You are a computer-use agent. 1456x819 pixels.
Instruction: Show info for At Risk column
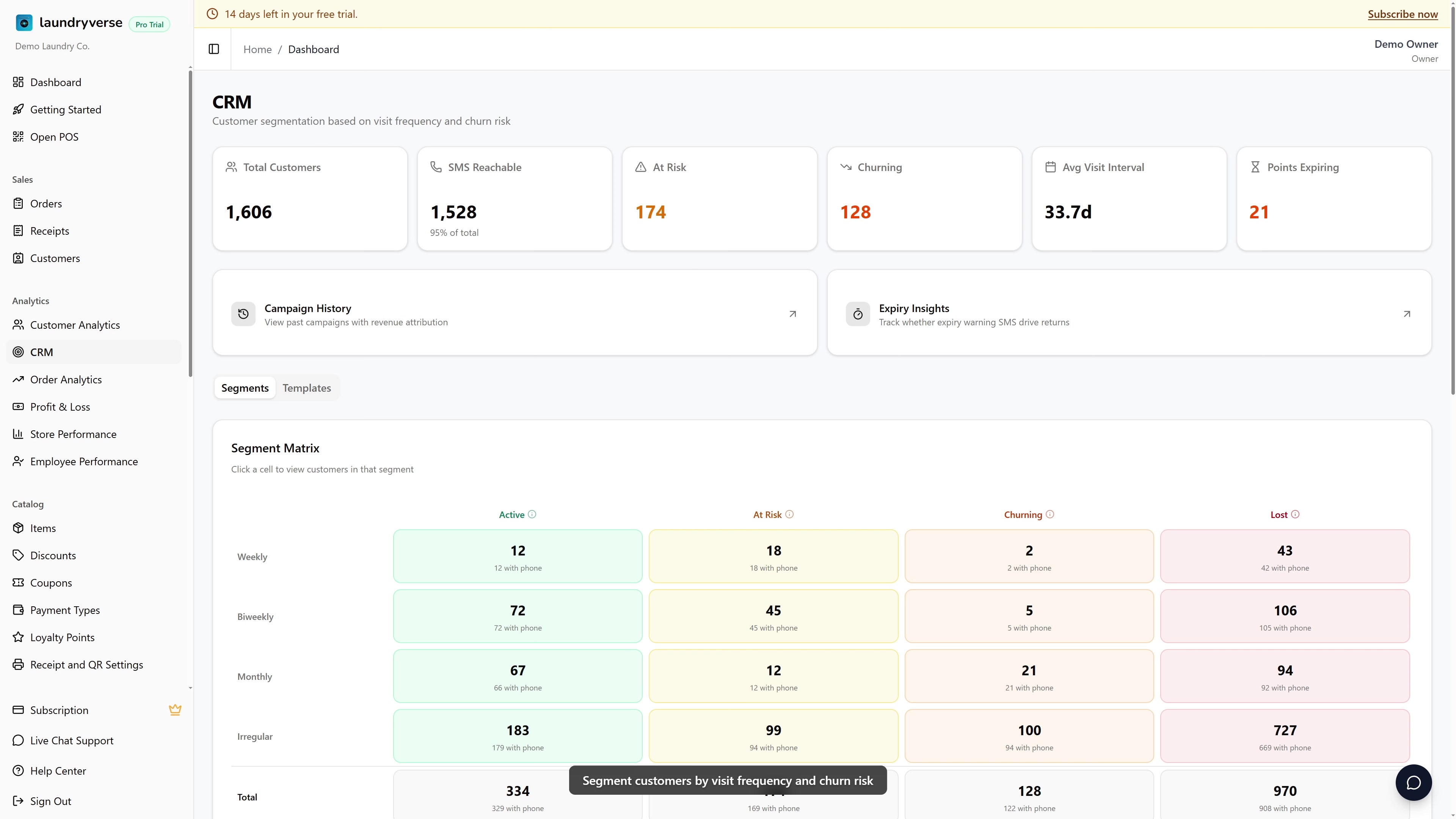tap(789, 515)
